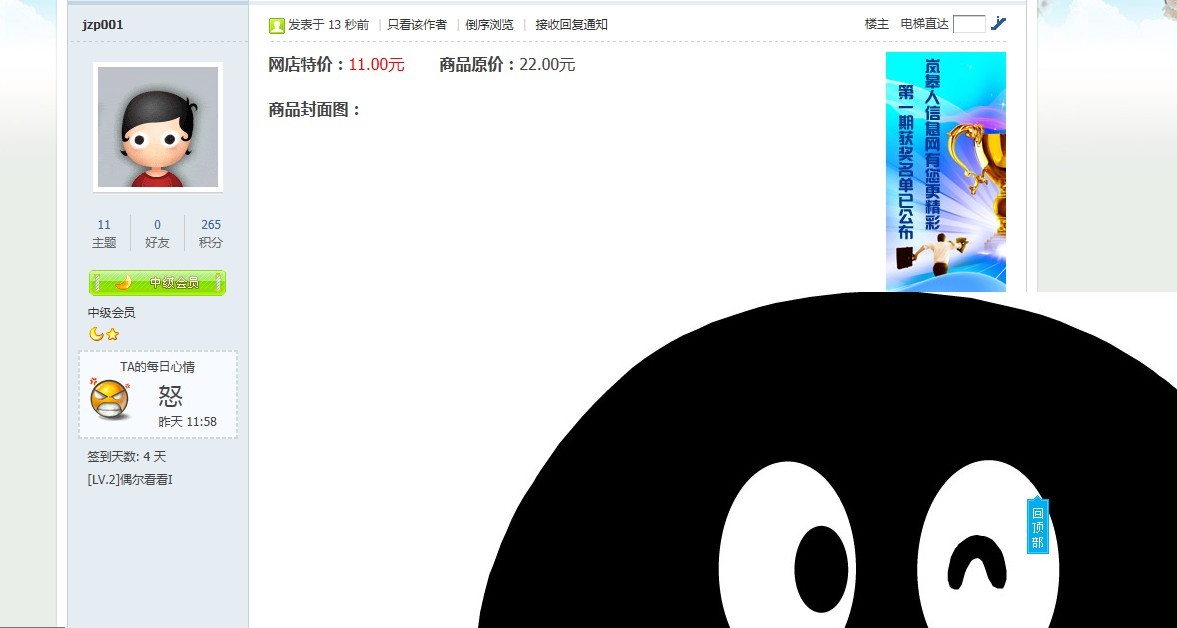Click the green poster icon beside 发表于
This screenshot has width=1177, height=628.
(x=276, y=26)
